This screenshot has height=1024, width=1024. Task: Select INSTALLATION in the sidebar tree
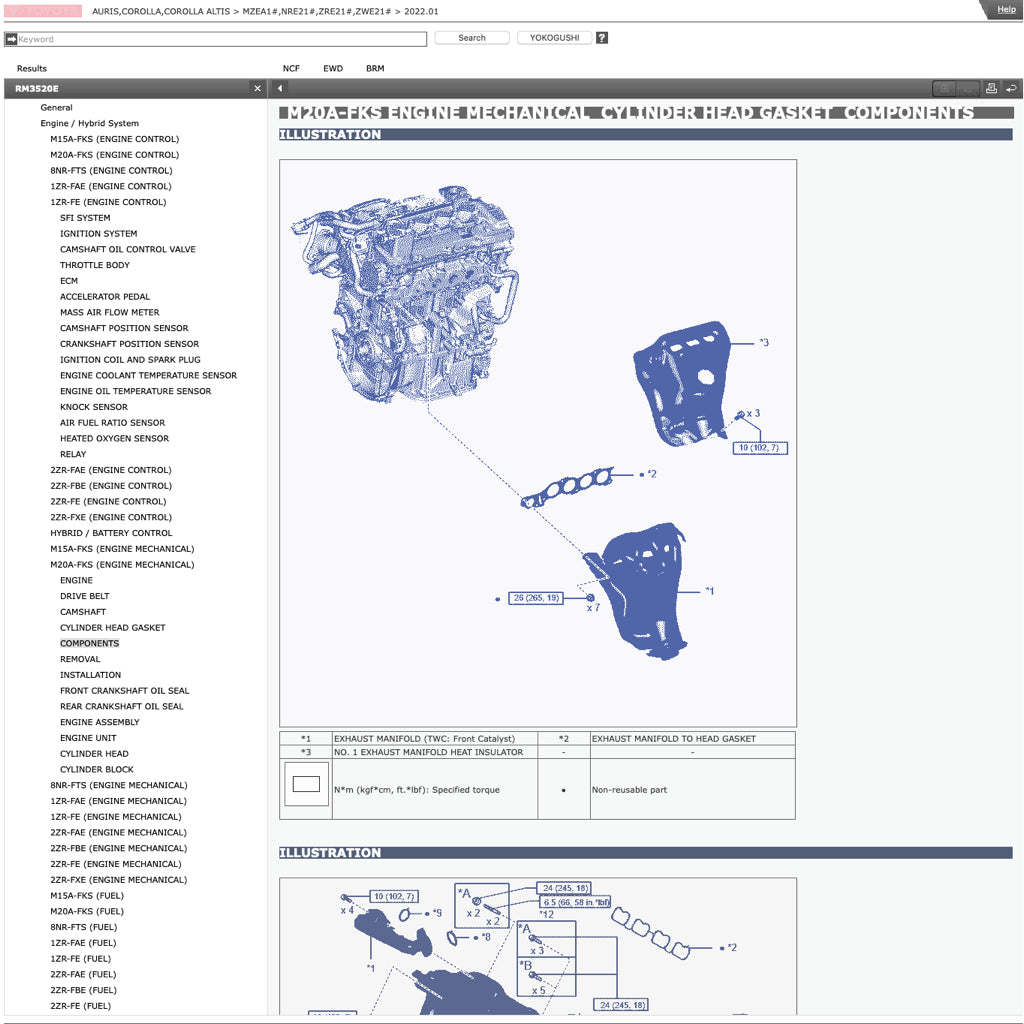click(90, 675)
